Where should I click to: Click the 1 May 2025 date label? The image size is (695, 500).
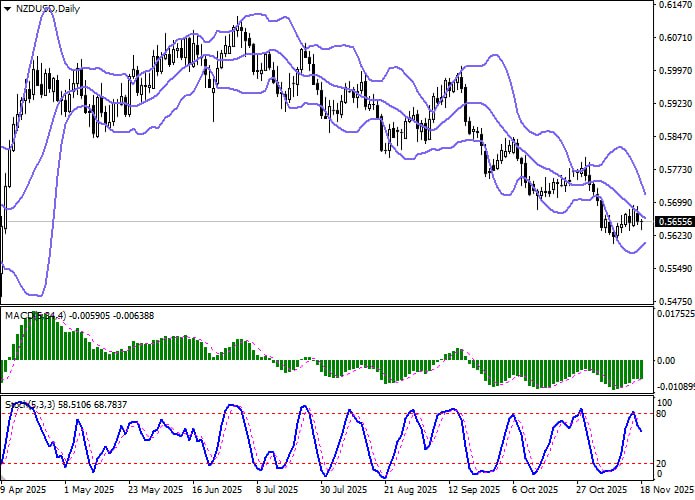(86, 491)
